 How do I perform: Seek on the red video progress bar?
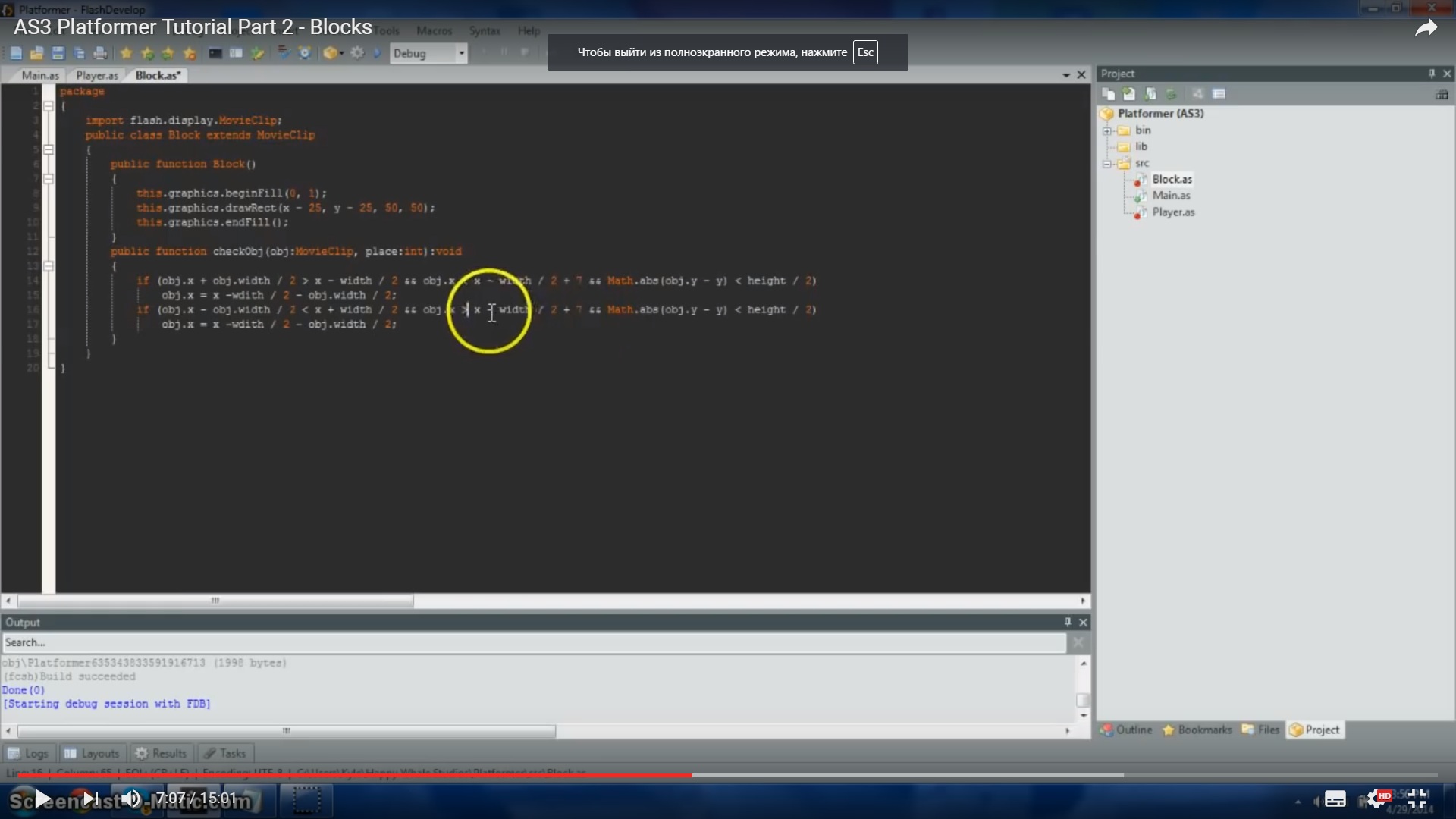coord(355,775)
